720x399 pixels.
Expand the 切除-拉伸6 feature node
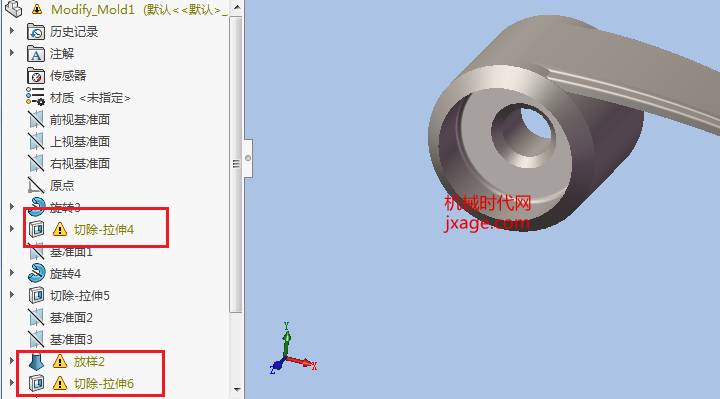click(x=12, y=382)
